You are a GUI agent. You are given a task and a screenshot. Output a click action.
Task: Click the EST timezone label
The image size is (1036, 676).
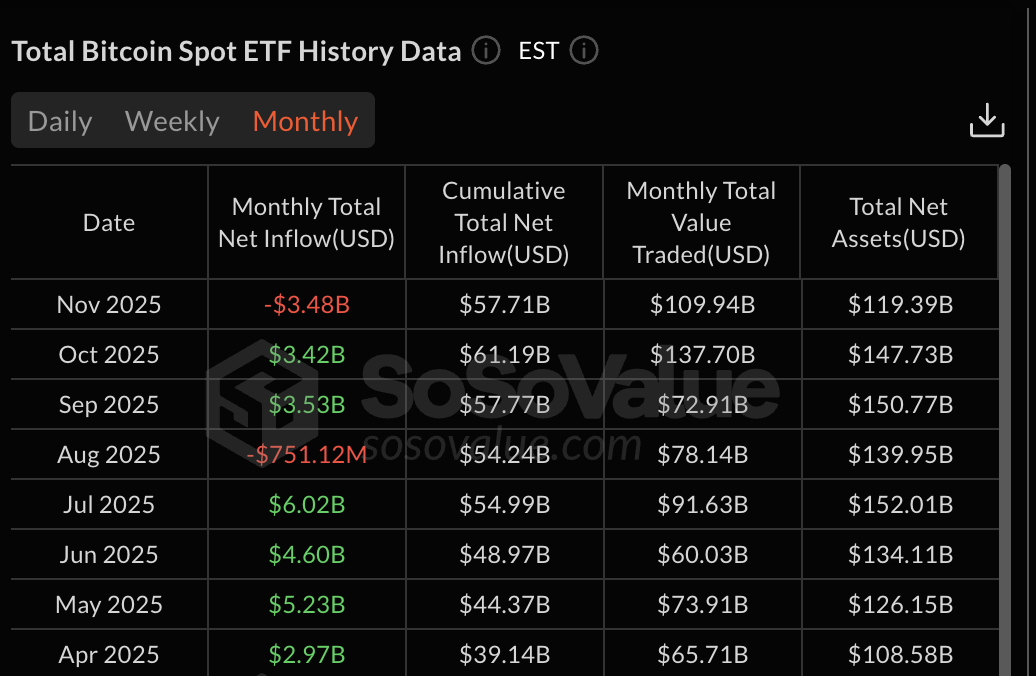pyautogui.click(x=538, y=50)
